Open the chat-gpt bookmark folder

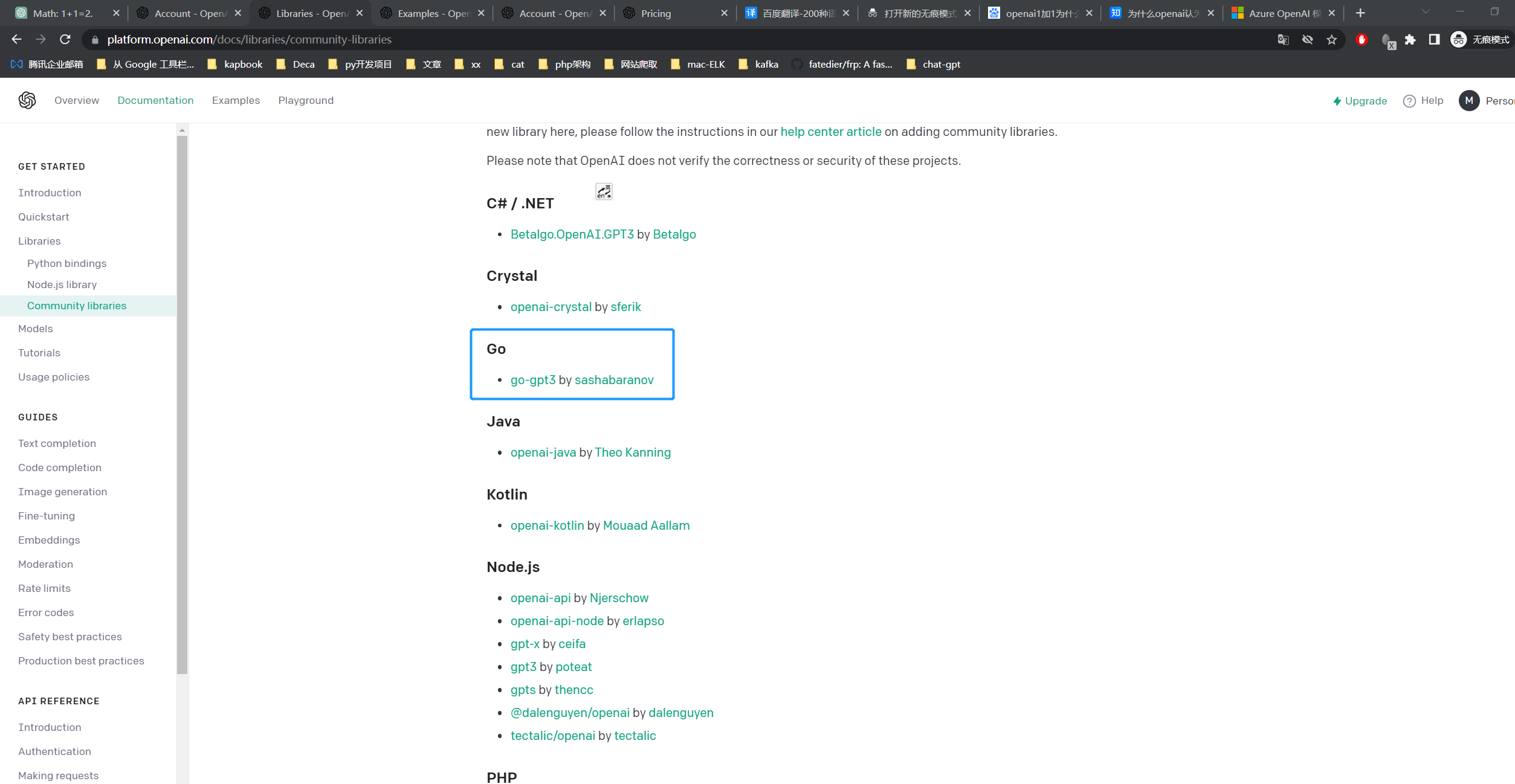pos(934,65)
